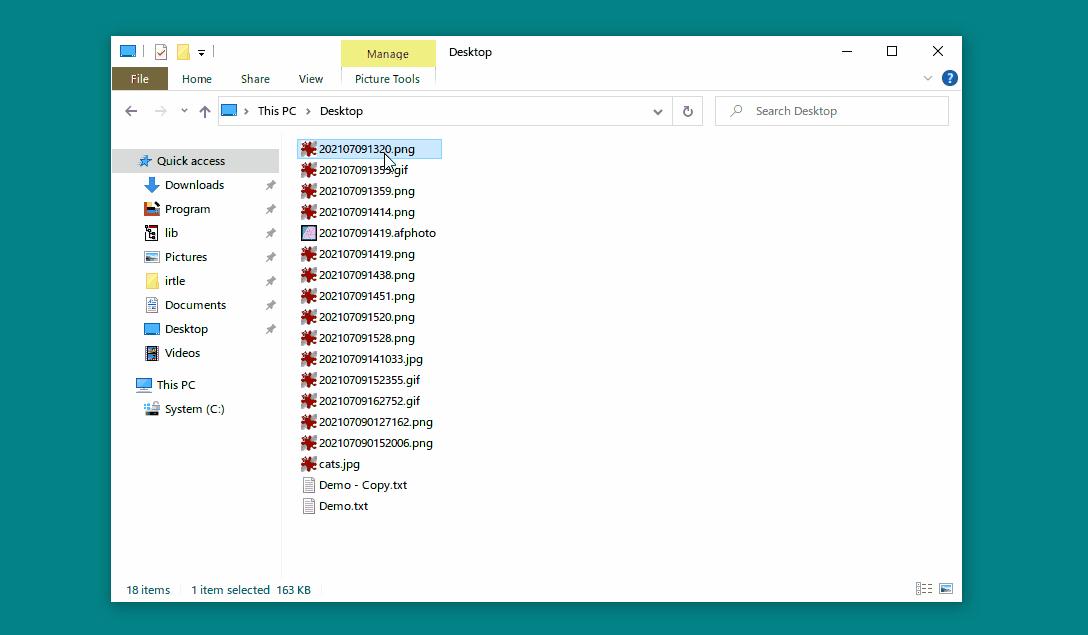1088x635 pixels.
Task: Click the computer icon in the title bar
Action: [128, 51]
